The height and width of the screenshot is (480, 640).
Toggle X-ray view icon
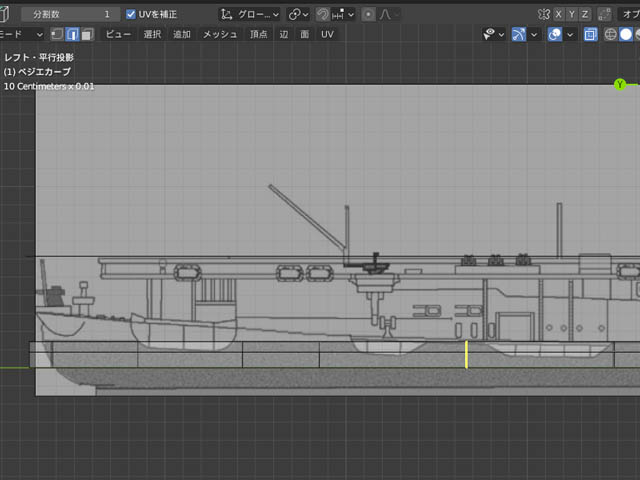590,34
